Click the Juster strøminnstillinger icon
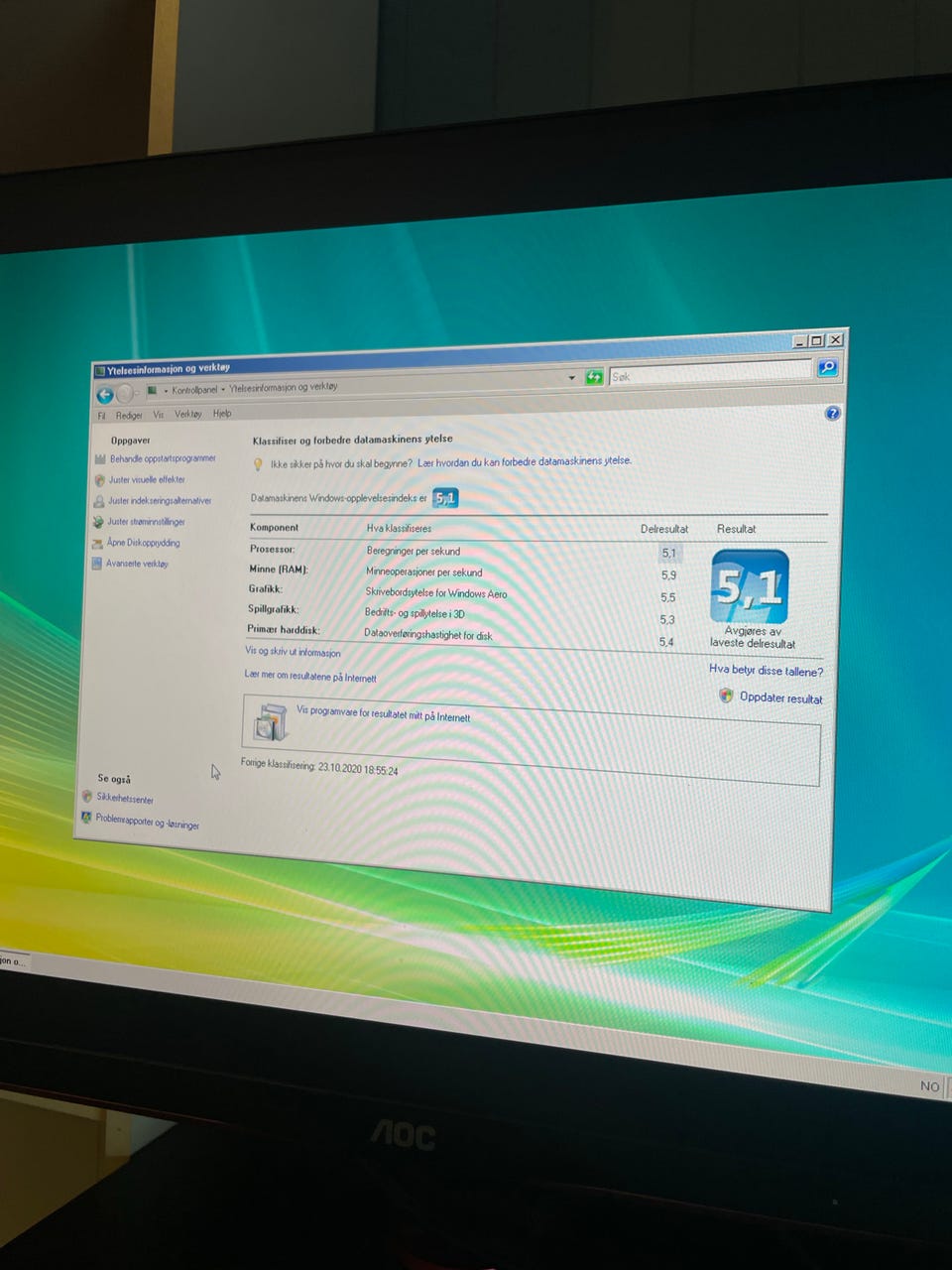The width and height of the screenshot is (952, 1270). (97, 522)
